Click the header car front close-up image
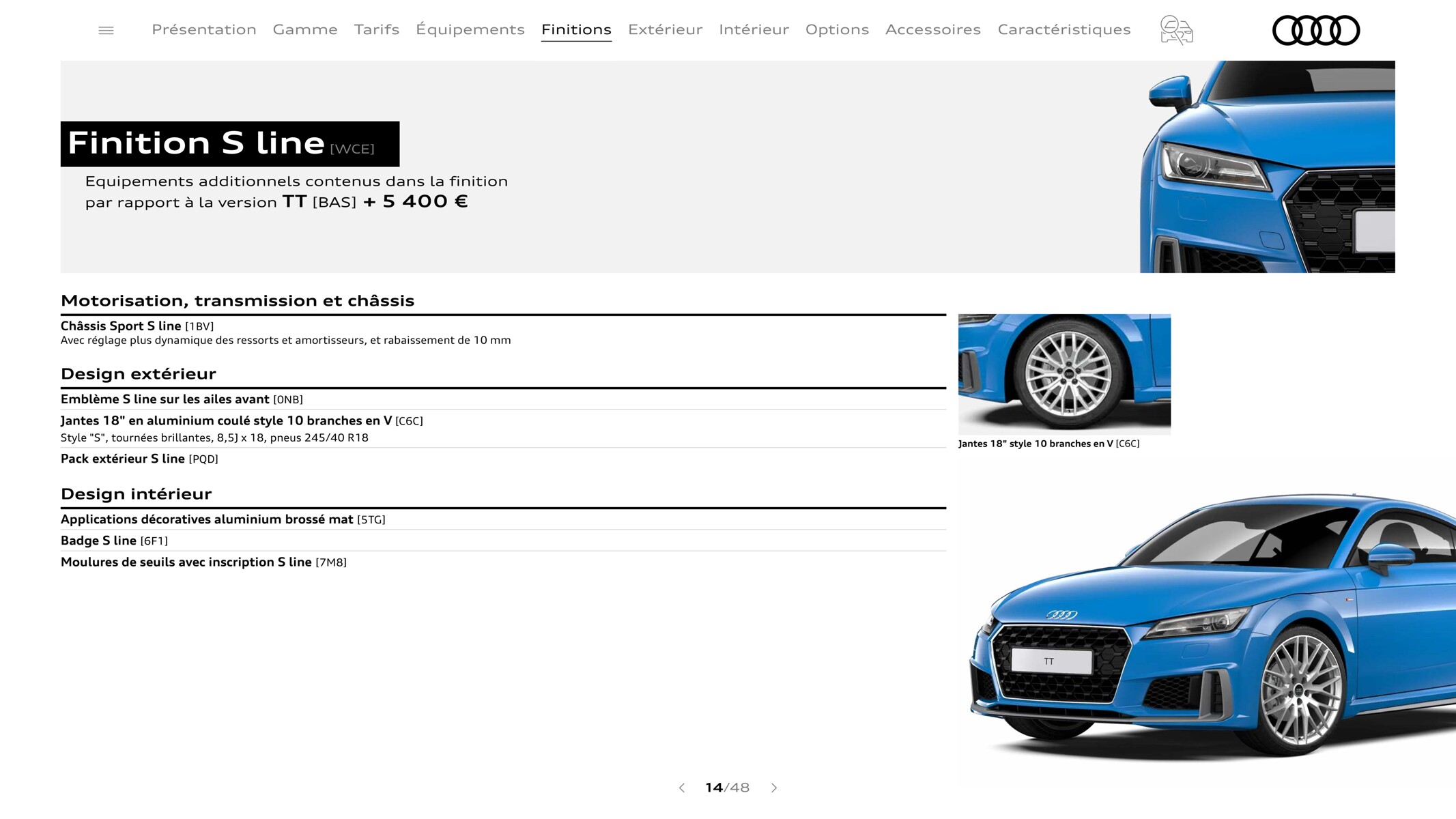This screenshot has width=1456, height=819. tap(1268, 167)
